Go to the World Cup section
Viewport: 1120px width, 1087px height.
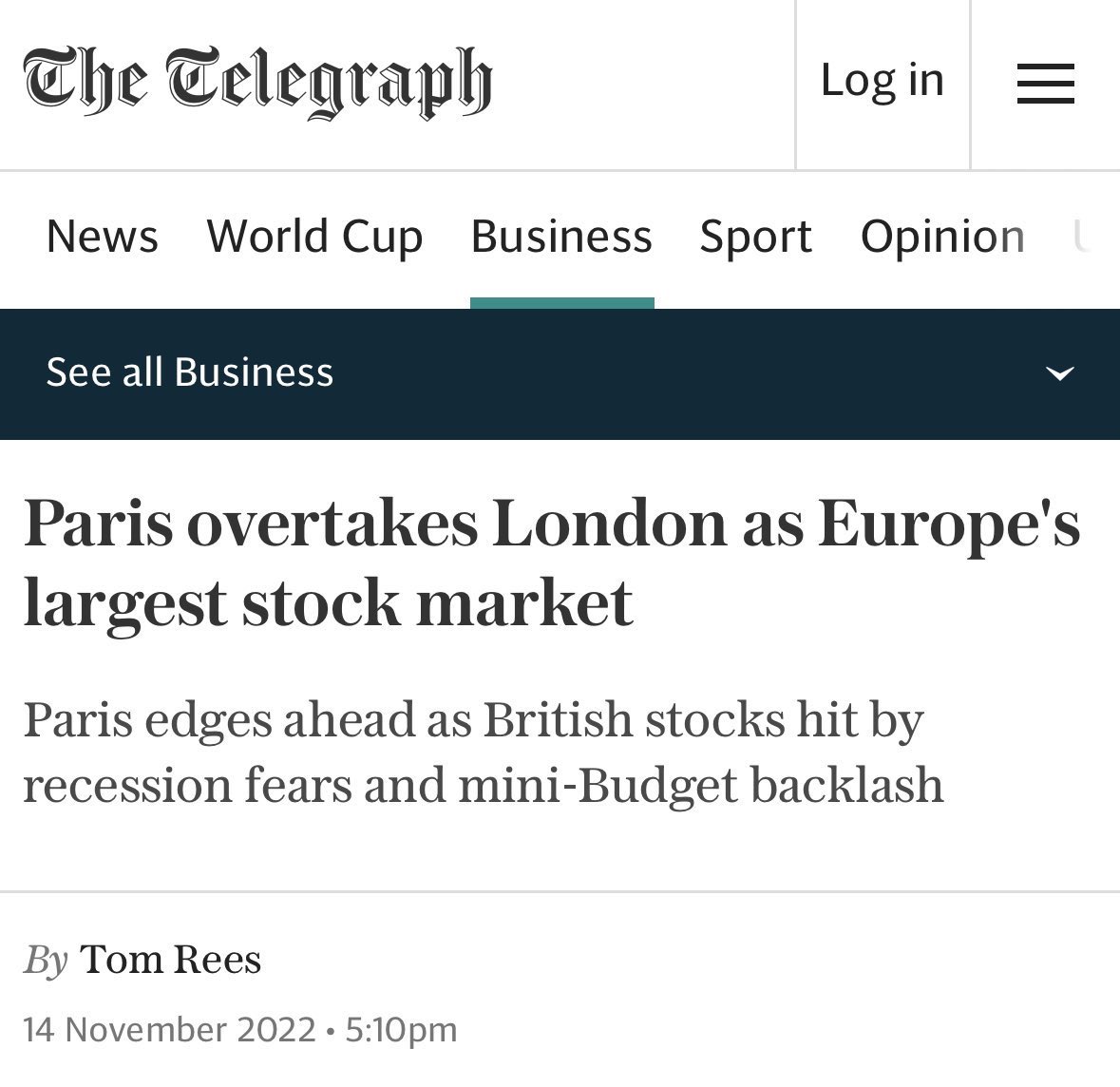coord(314,237)
